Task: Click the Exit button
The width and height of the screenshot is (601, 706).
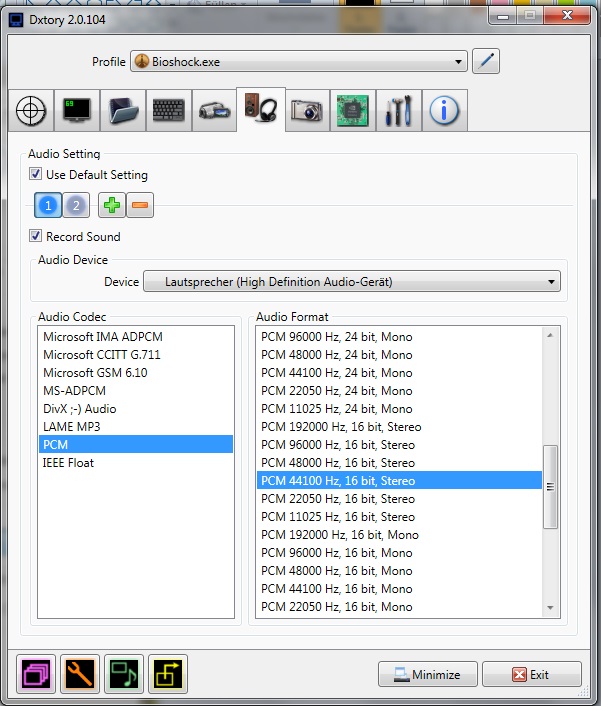Action: coord(532,674)
